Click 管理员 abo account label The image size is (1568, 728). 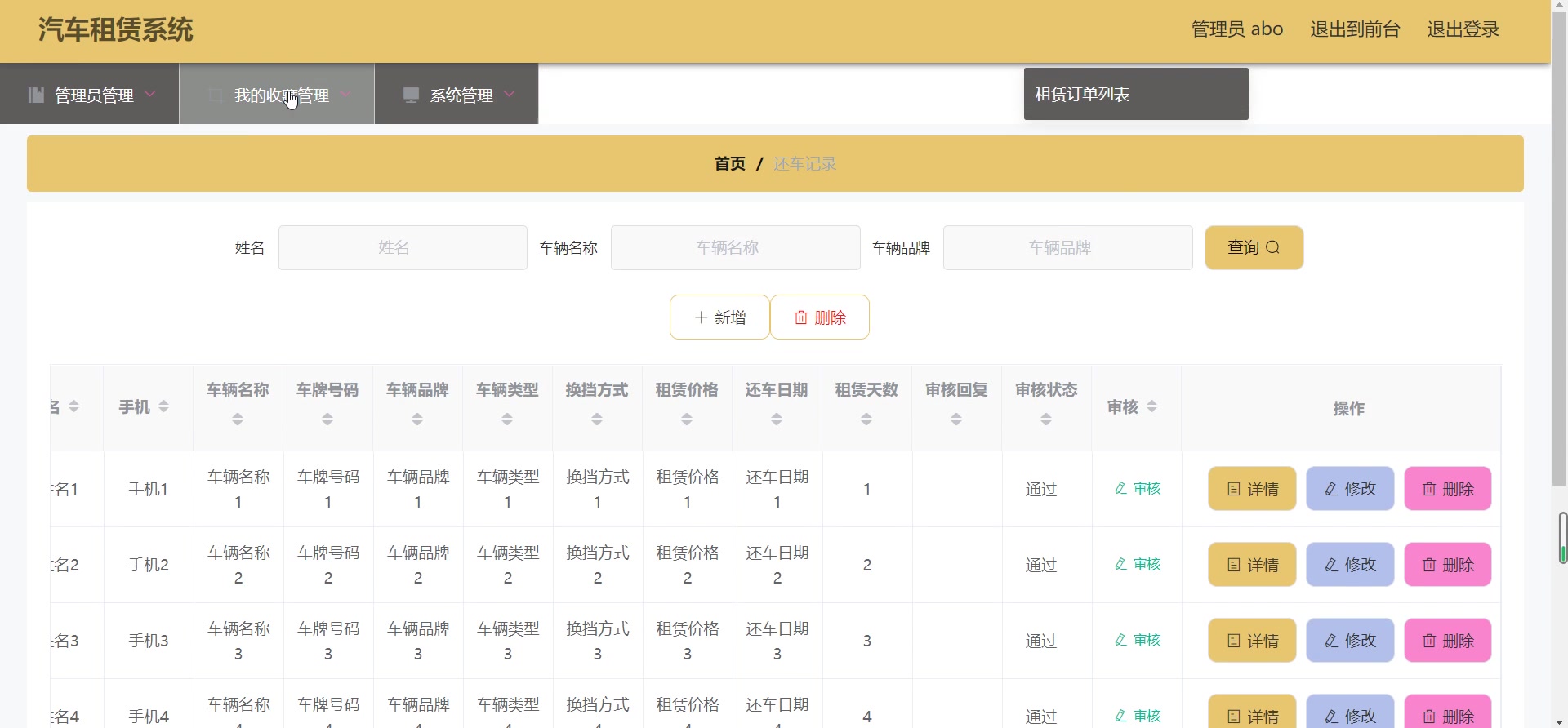click(x=1236, y=29)
